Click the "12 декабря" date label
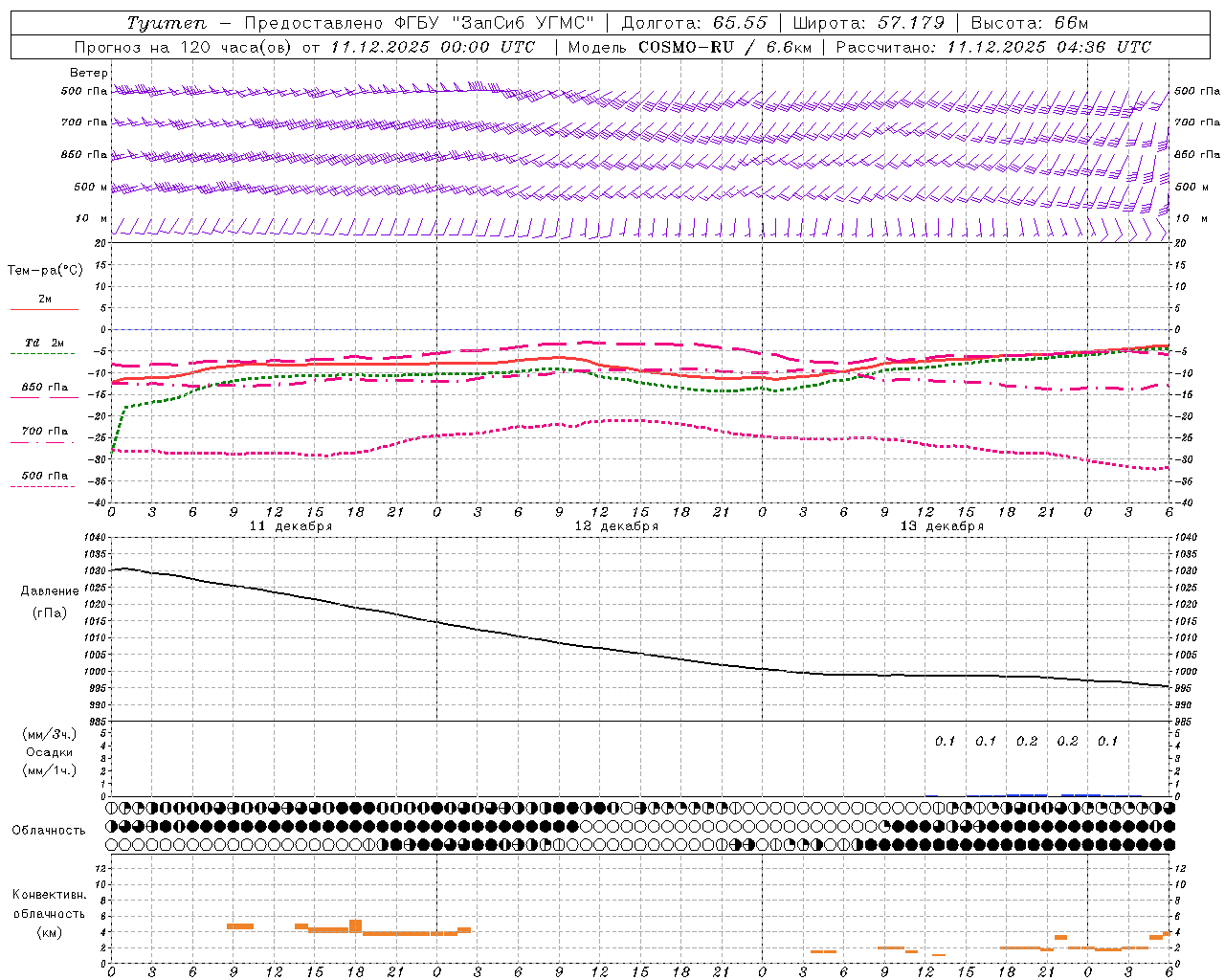The image size is (1225, 980). [x=616, y=526]
